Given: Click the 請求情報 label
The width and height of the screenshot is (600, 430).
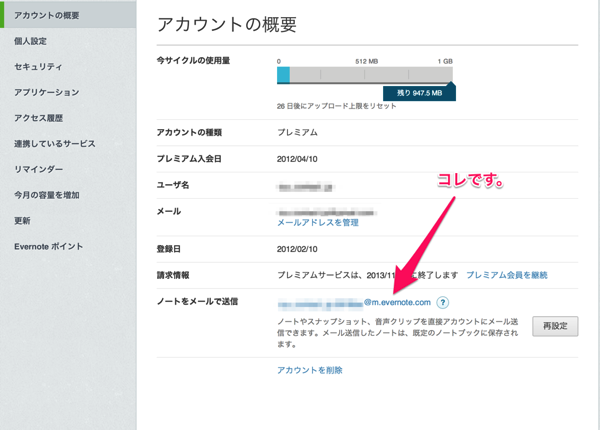Looking at the screenshot, I should click(173, 275).
